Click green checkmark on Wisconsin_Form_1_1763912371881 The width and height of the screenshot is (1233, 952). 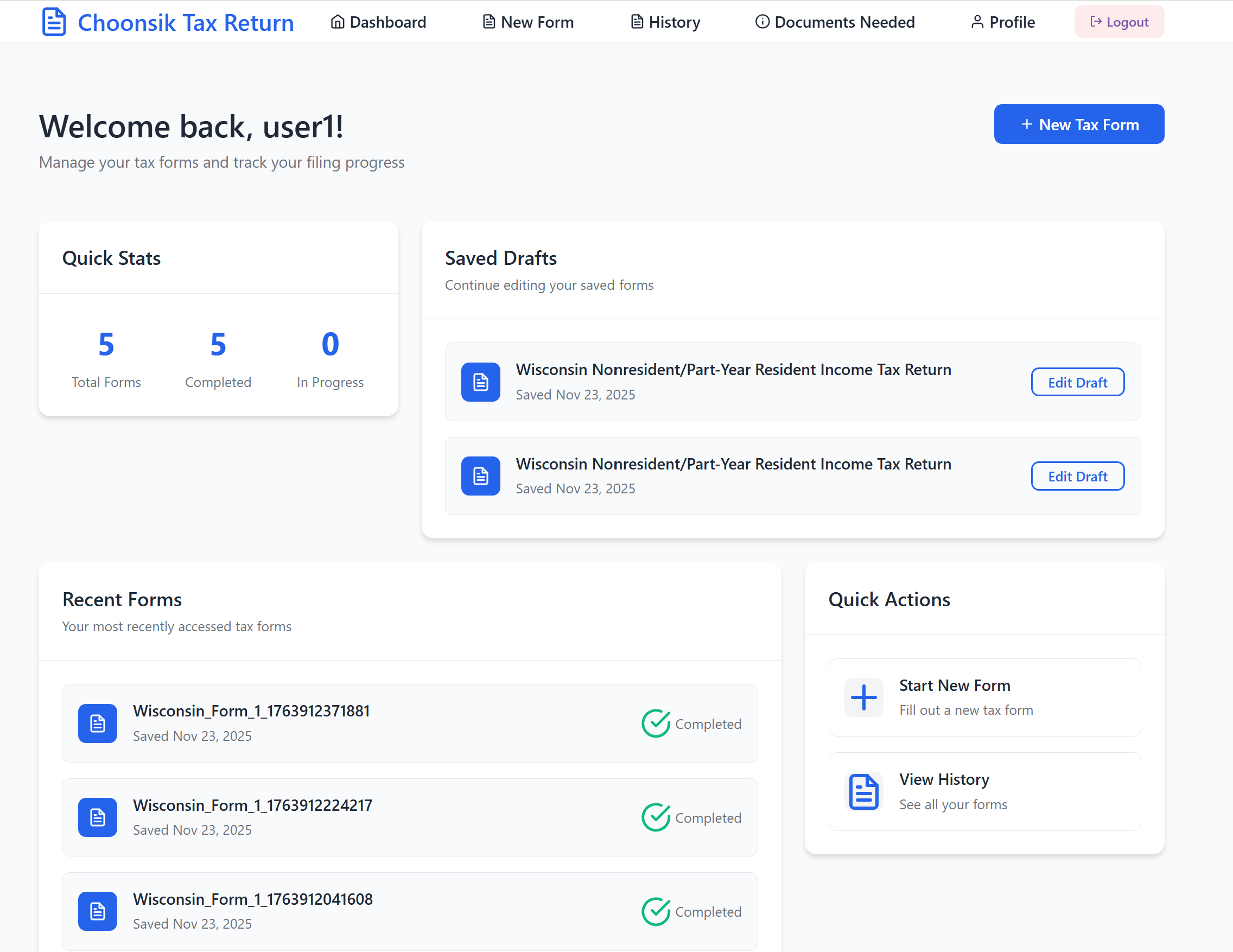pyautogui.click(x=656, y=723)
